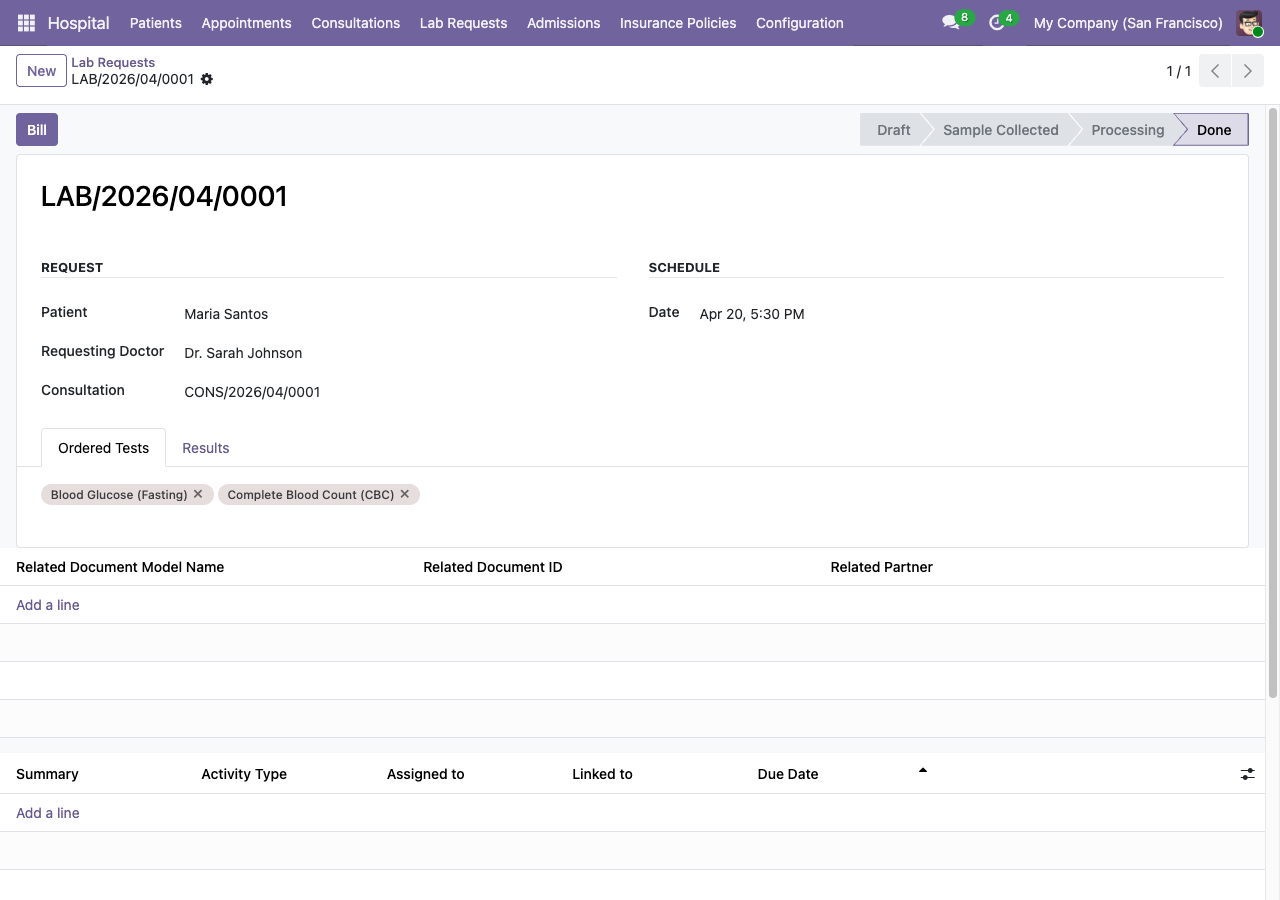This screenshot has width=1280, height=900.
Task: Open the Consultations menu
Action: pos(355,23)
